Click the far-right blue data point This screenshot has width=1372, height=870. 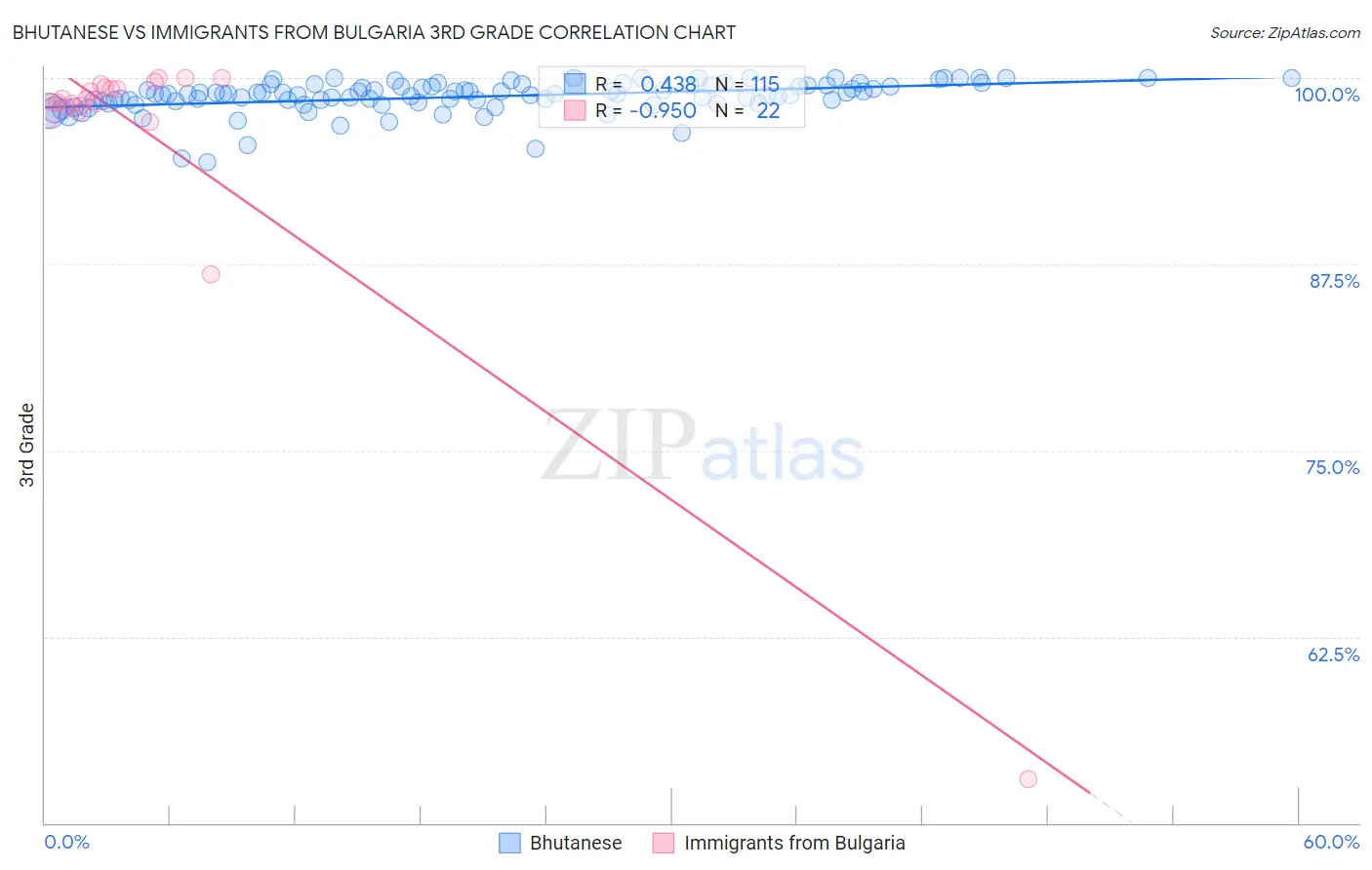click(x=1291, y=78)
